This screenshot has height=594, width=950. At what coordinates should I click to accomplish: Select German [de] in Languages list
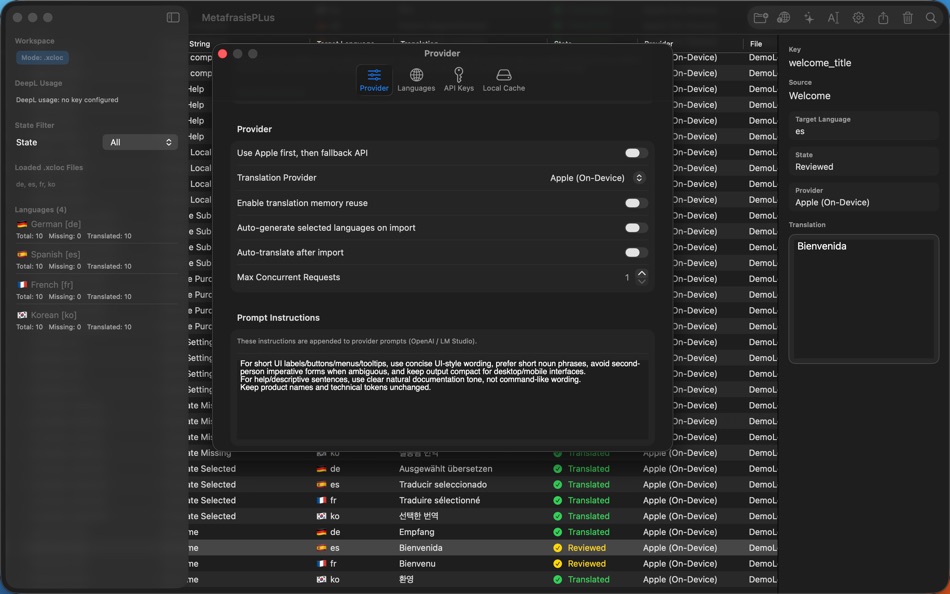tap(96, 230)
